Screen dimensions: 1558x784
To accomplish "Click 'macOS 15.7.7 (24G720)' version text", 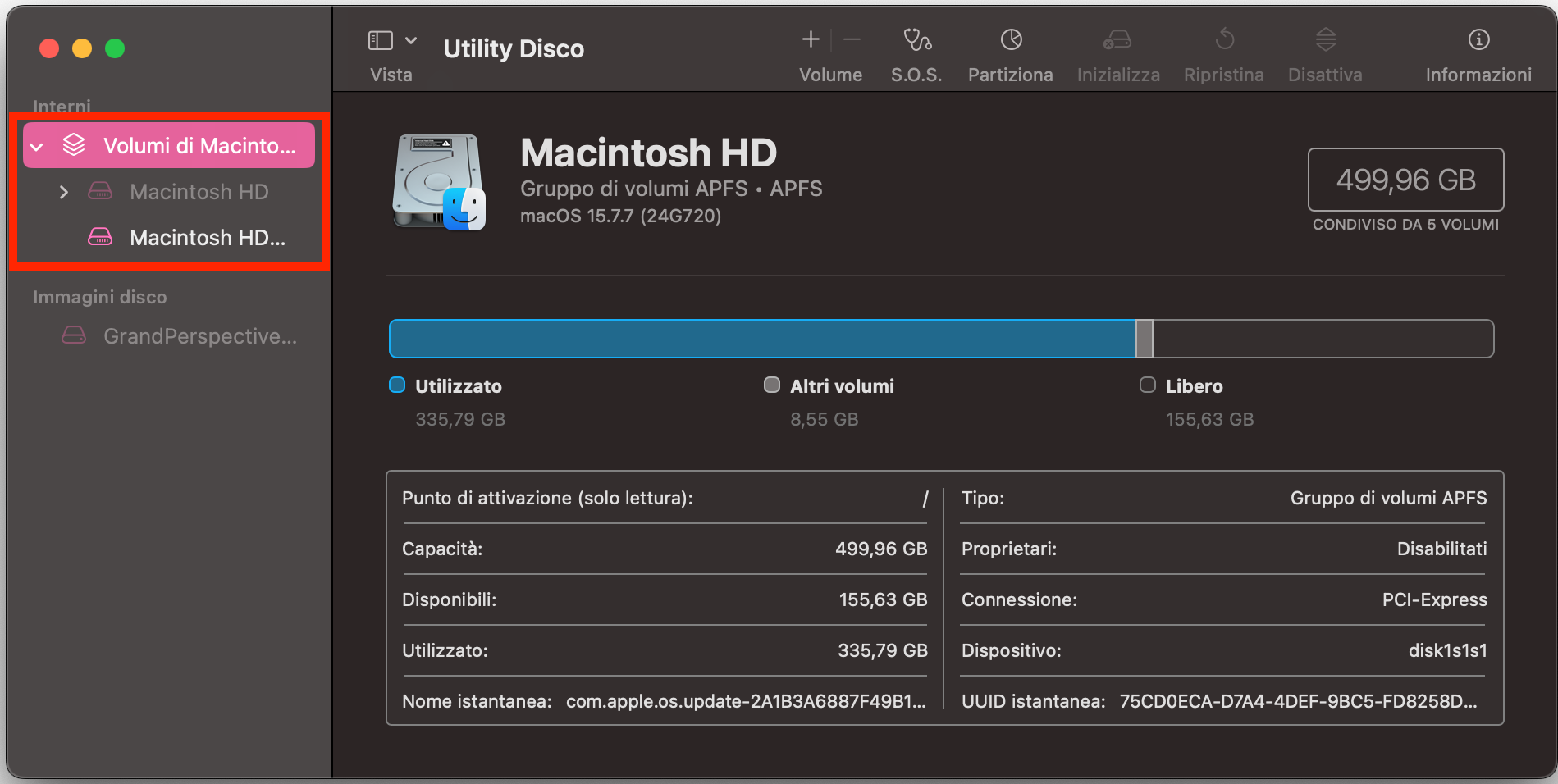I will (621, 216).
